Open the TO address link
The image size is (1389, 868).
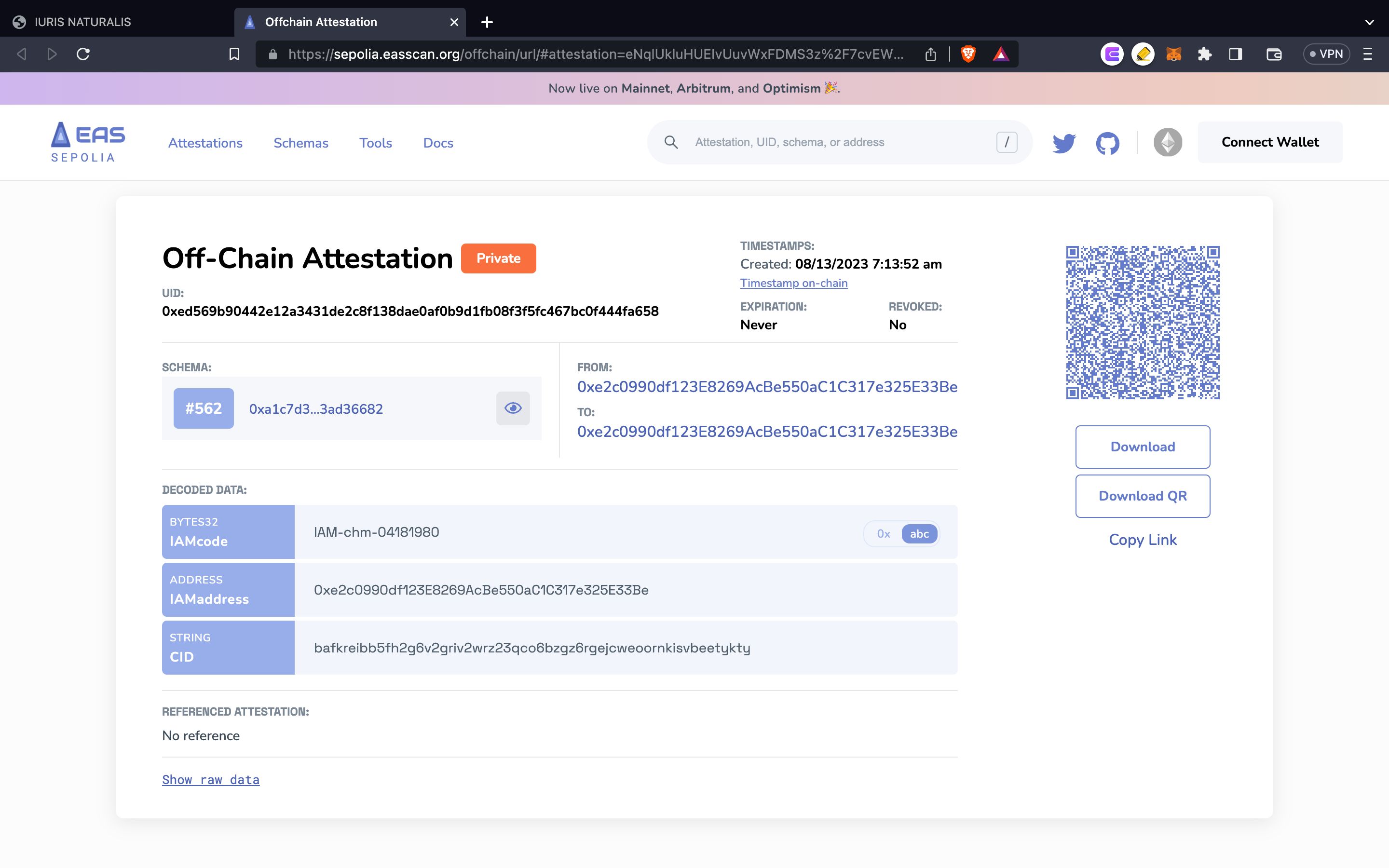tap(767, 432)
